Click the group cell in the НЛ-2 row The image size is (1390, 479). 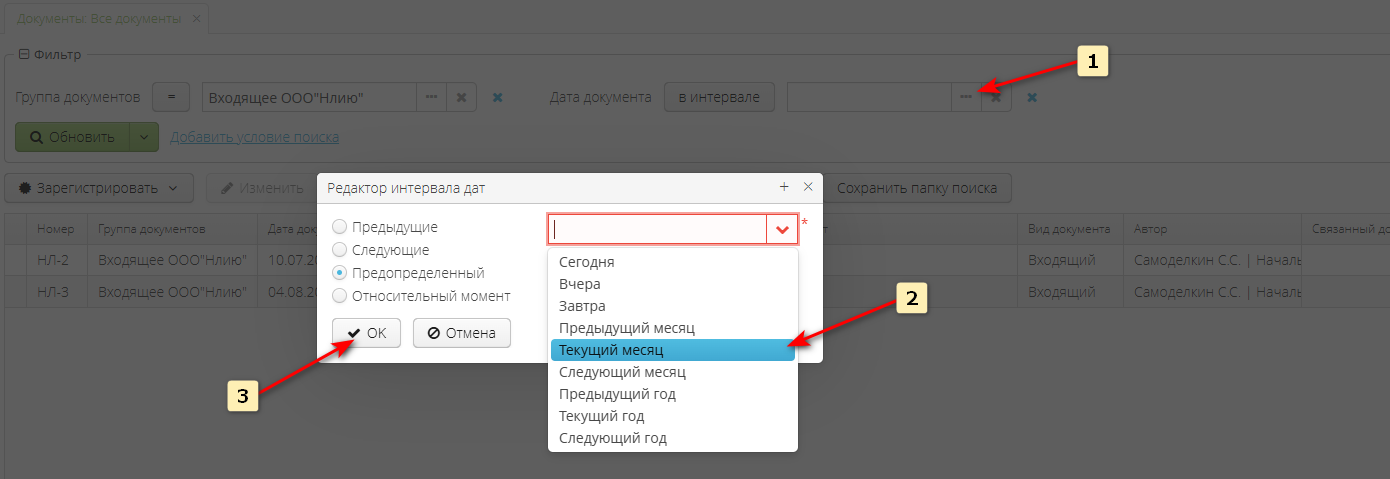coord(172,260)
